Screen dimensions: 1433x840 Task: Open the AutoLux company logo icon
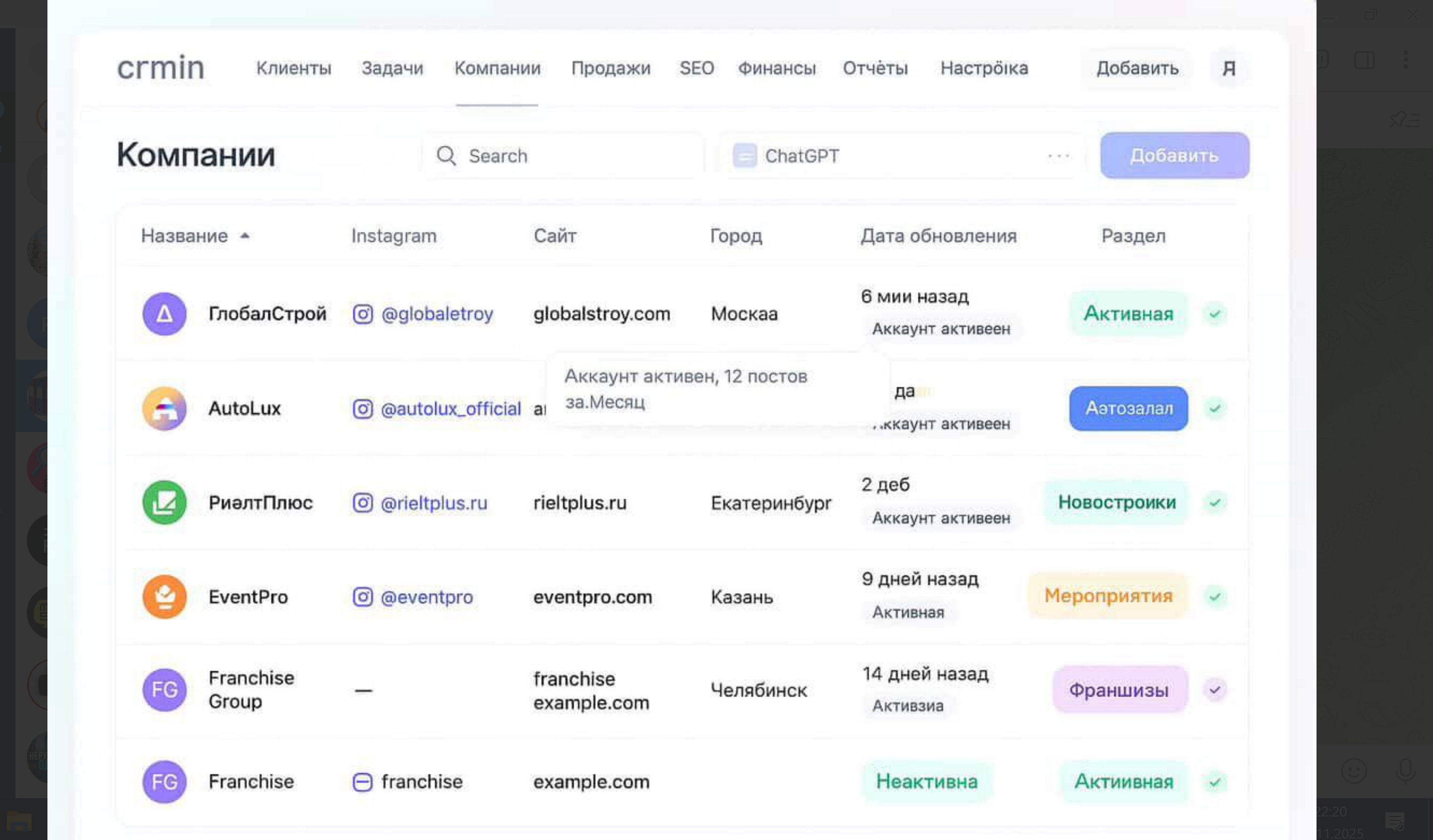tap(164, 408)
